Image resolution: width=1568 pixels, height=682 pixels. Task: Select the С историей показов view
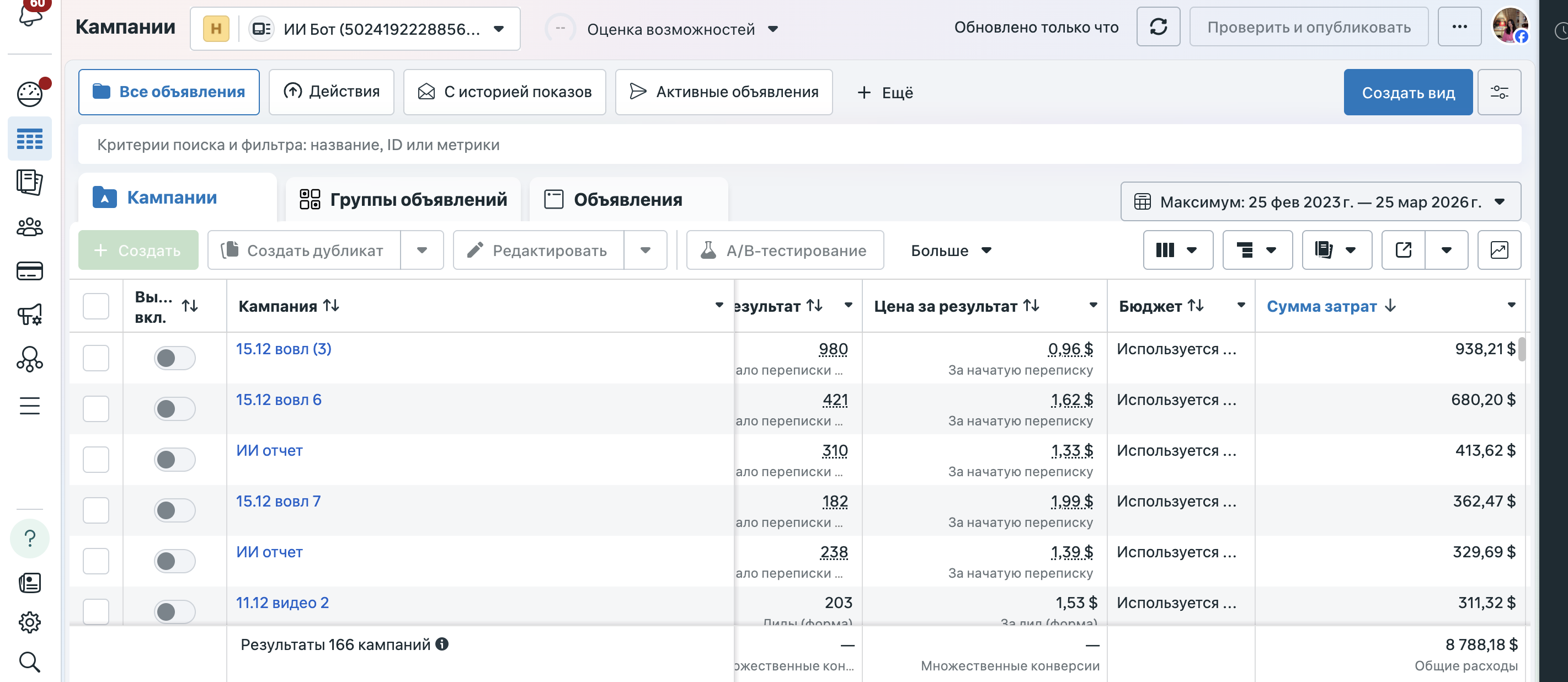[505, 92]
